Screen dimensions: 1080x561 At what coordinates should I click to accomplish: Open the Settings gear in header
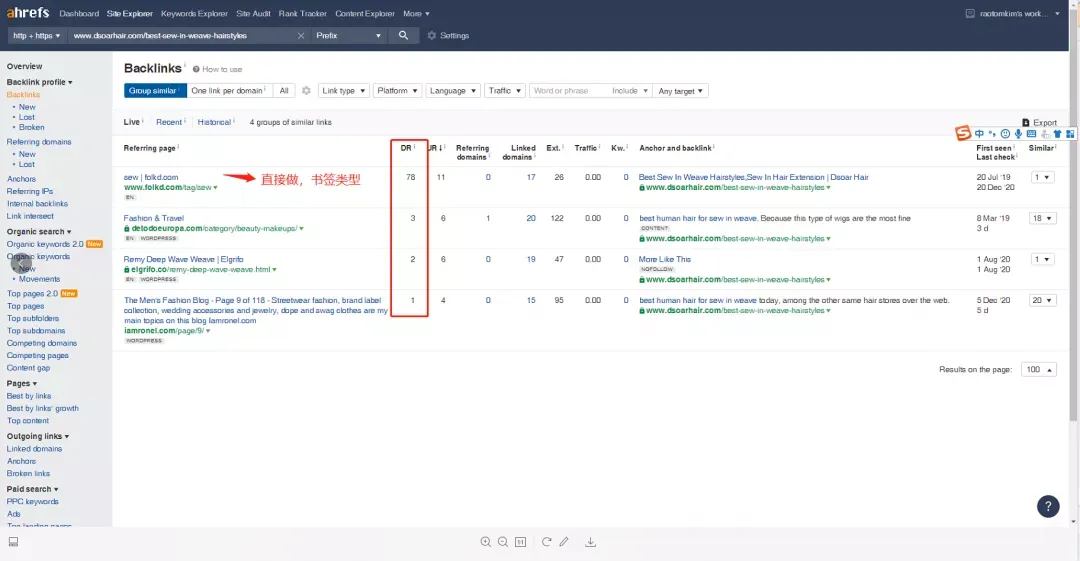[x=448, y=35]
